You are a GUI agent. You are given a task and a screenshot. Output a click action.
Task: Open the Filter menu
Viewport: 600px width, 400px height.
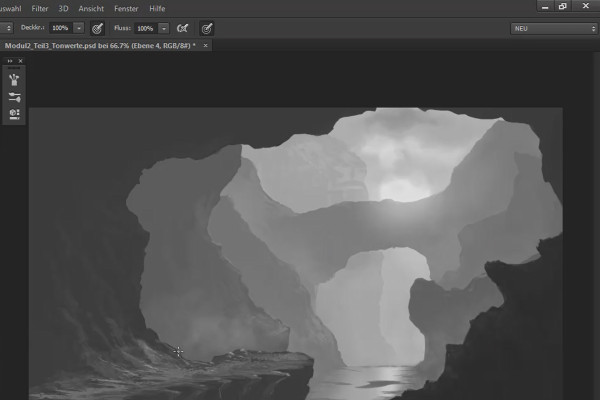tap(40, 8)
